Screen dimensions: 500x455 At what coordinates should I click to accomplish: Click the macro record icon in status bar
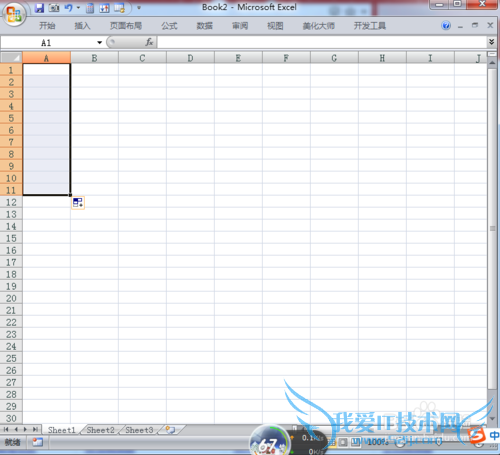pyautogui.click(x=38, y=442)
